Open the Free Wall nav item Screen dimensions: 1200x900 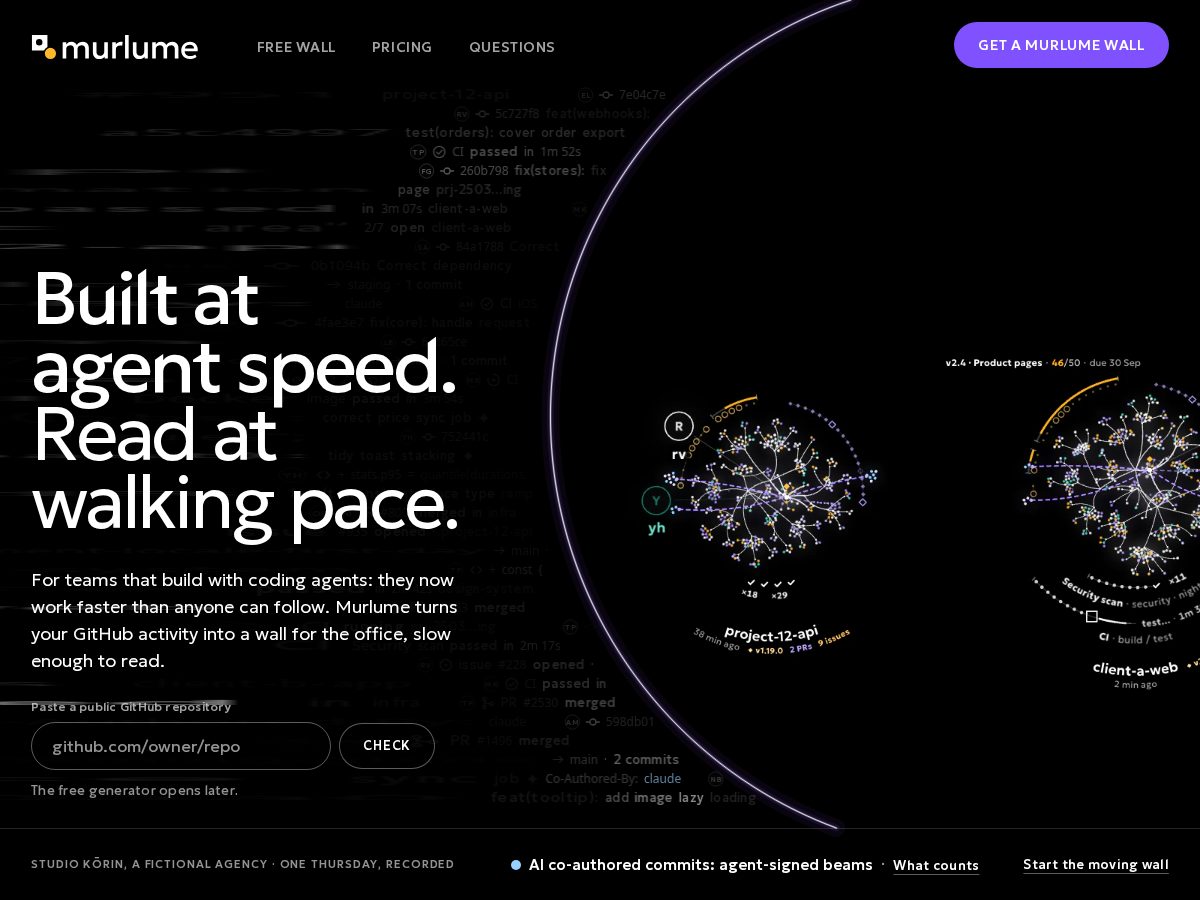[296, 47]
